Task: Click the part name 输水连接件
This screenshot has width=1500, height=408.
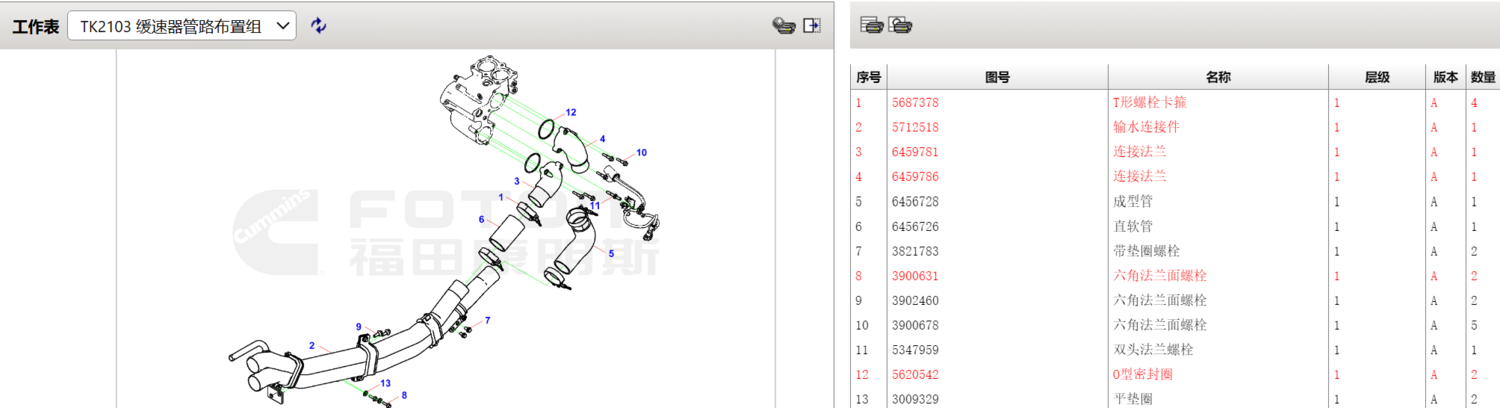Action: pos(1146,128)
